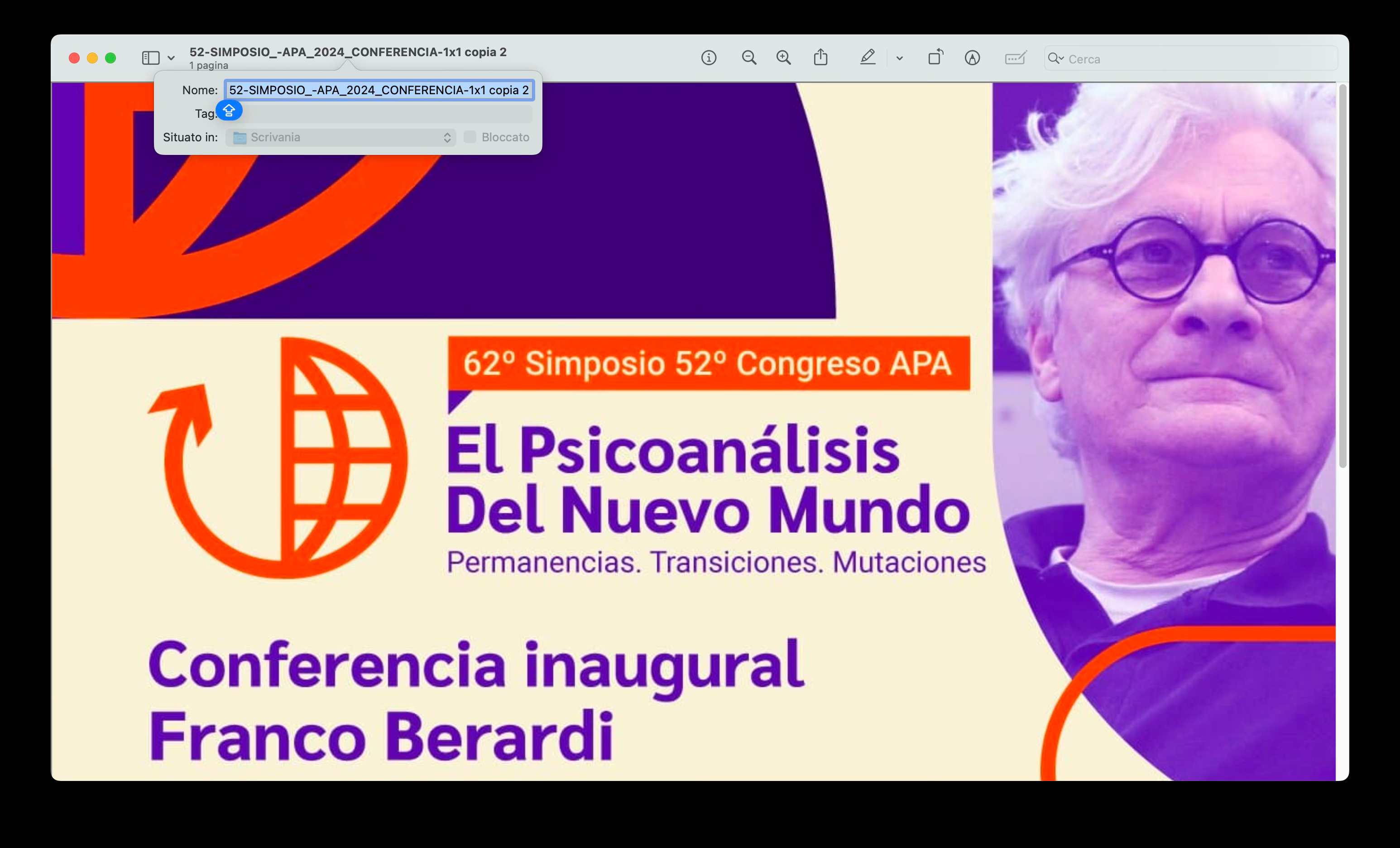
Task: Show the Markup toolbar
Action: 972,58
